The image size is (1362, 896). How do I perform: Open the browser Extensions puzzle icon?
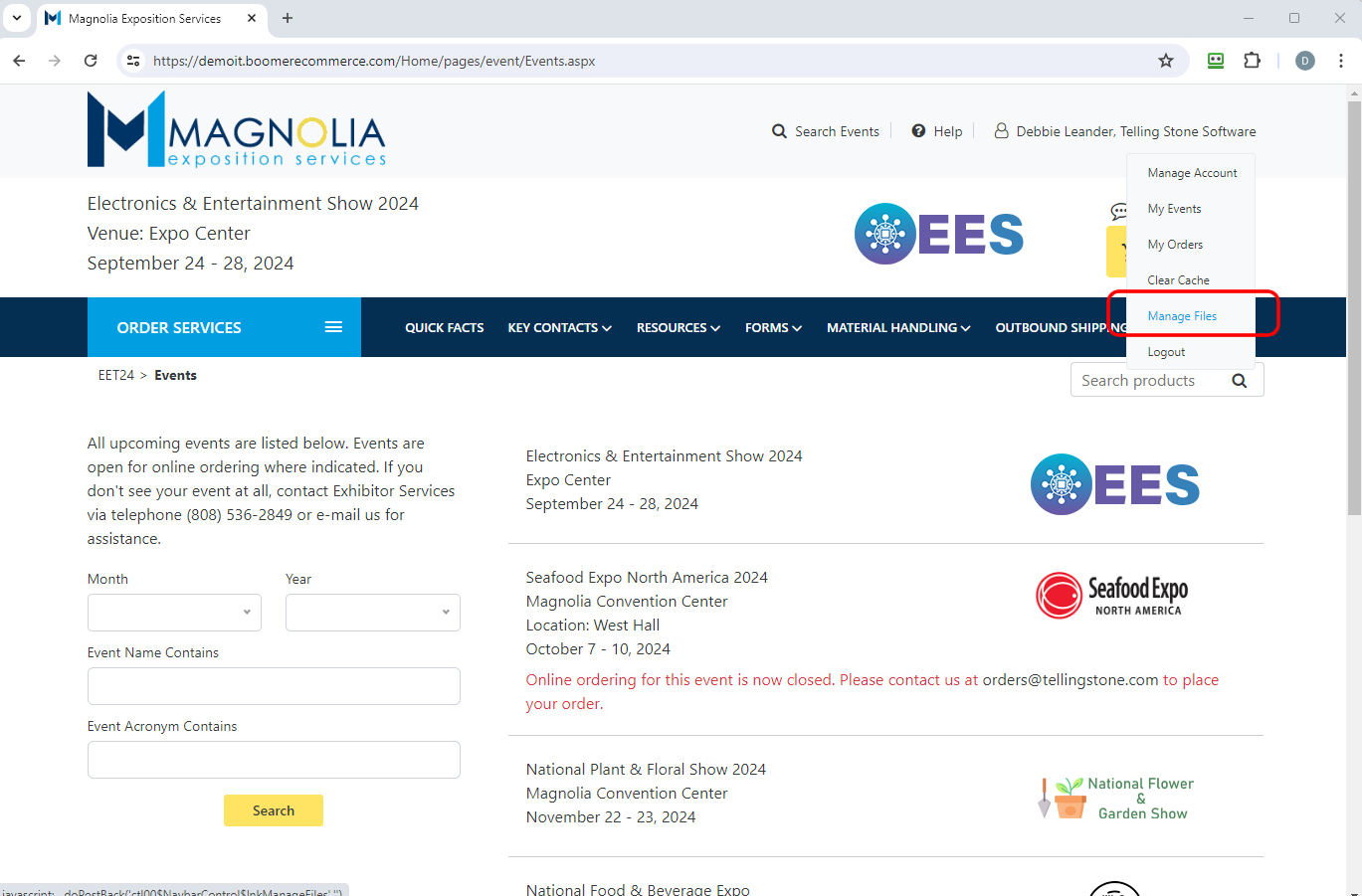click(1252, 61)
